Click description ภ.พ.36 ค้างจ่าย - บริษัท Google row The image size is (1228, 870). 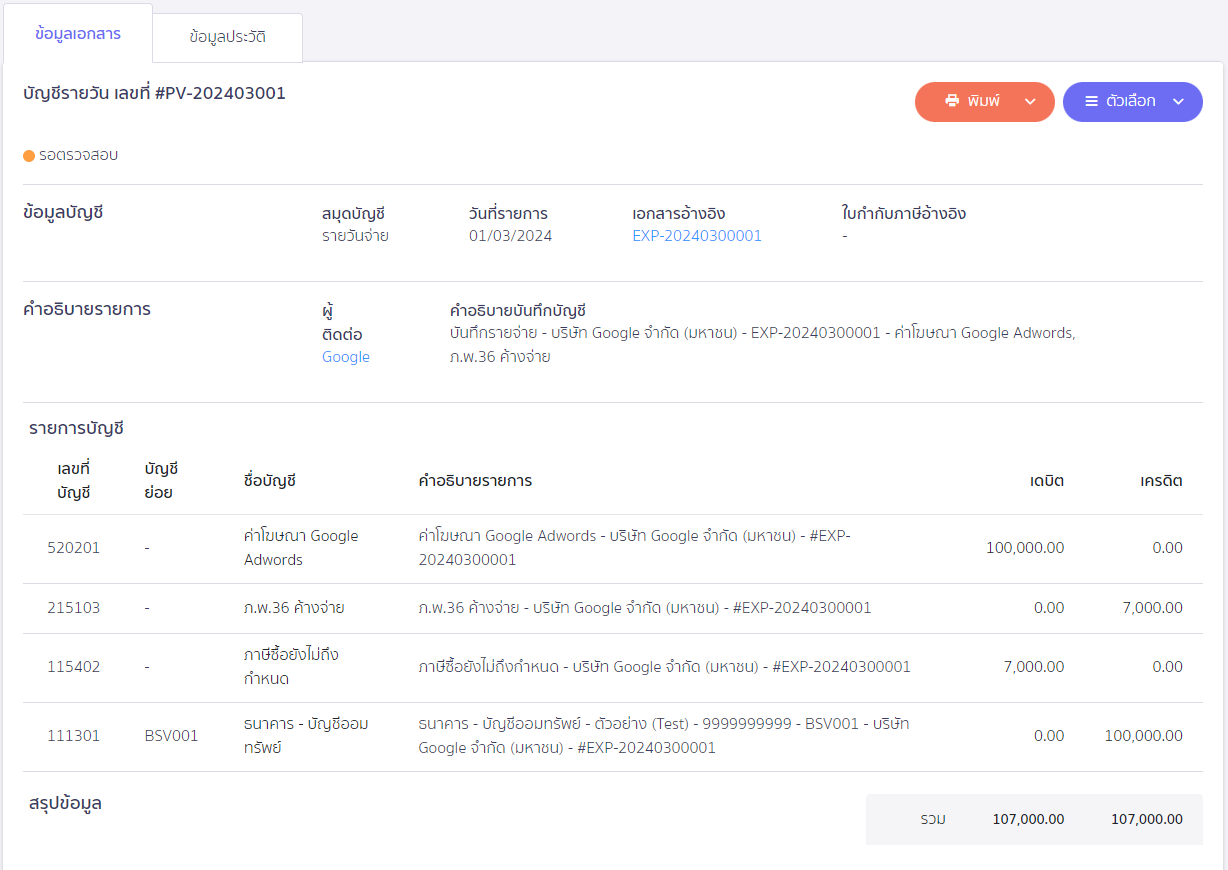(645, 608)
